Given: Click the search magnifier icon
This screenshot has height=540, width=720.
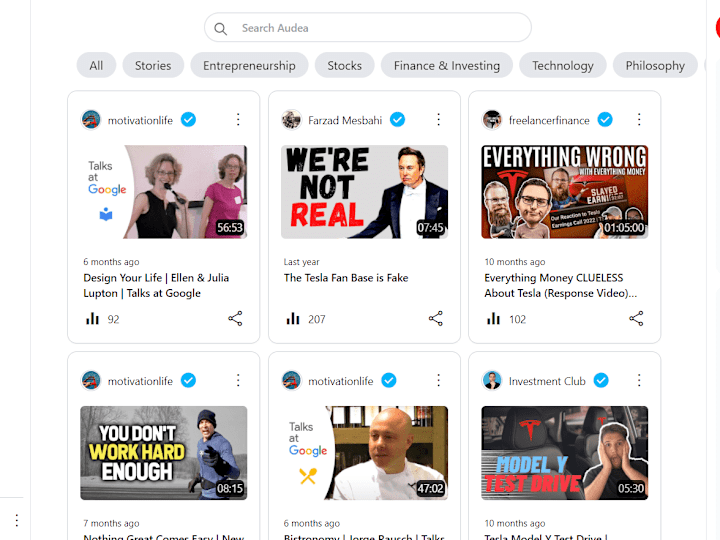Looking at the screenshot, I should point(220,28).
